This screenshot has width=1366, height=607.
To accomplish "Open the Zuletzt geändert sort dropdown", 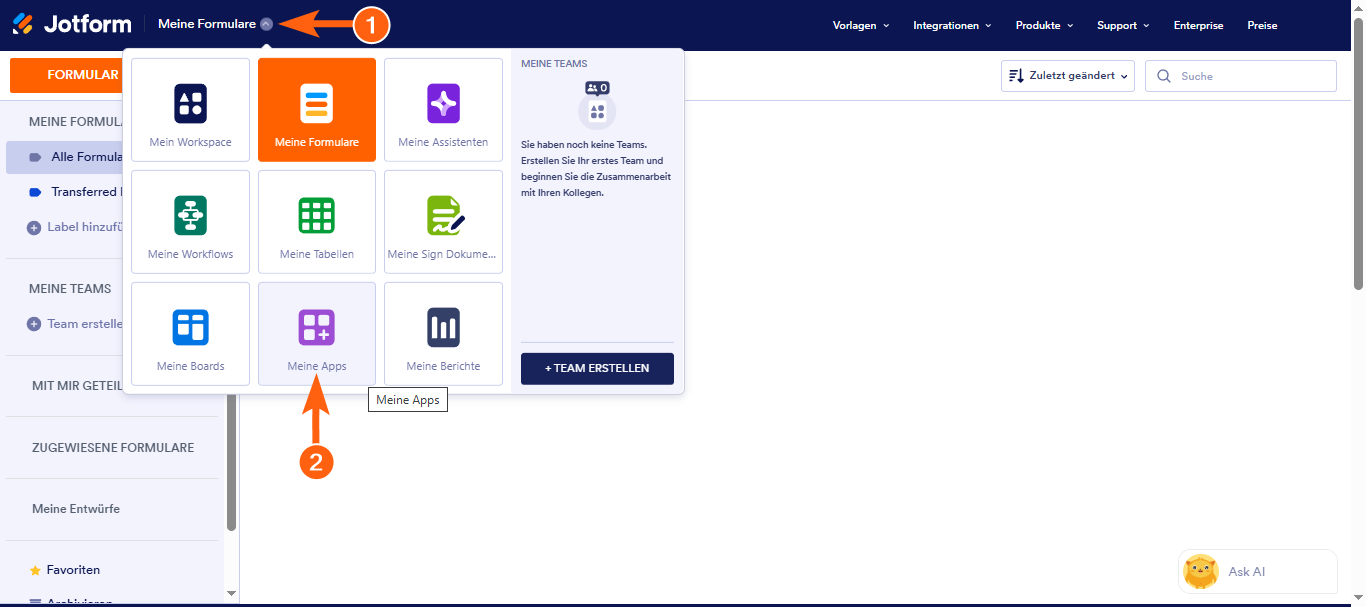I will point(1068,76).
